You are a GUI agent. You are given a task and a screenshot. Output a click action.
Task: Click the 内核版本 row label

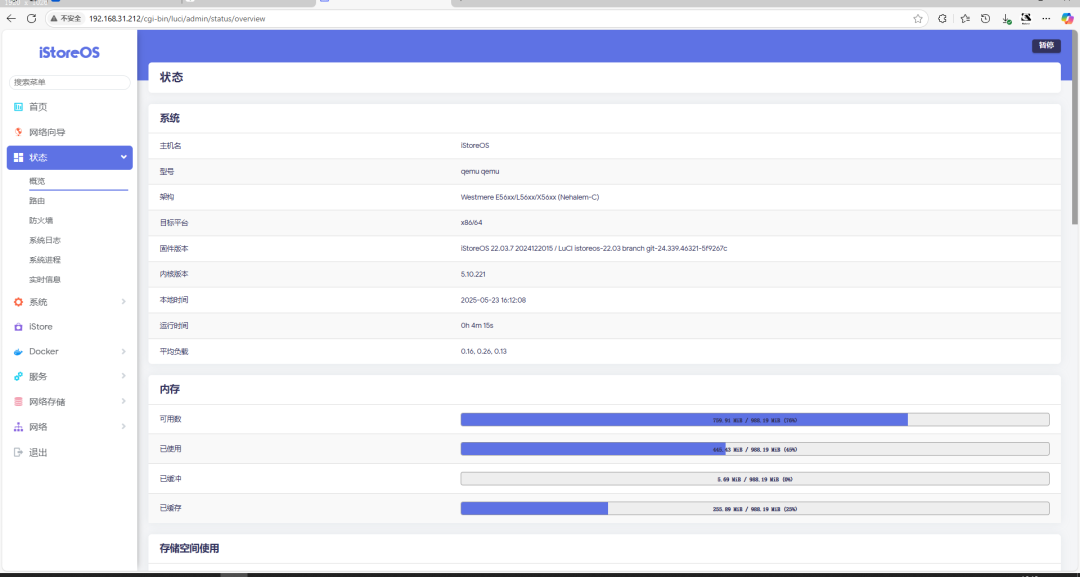coord(174,274)
